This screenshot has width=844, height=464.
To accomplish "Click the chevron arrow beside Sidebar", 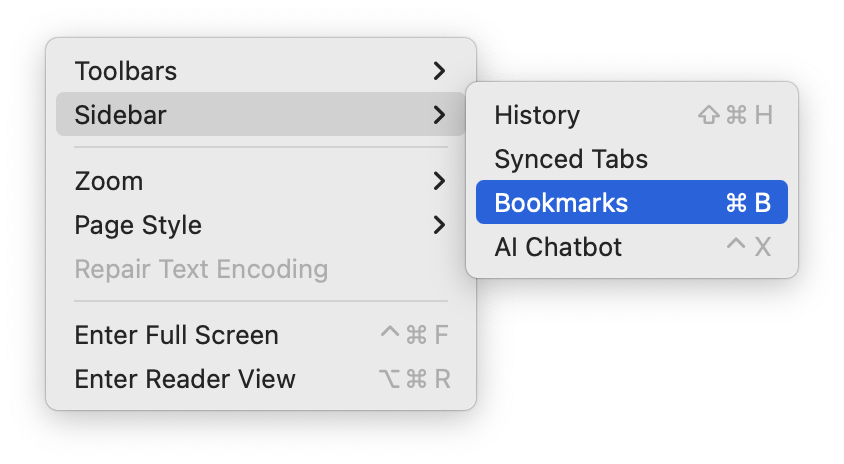I will (439, 115).
